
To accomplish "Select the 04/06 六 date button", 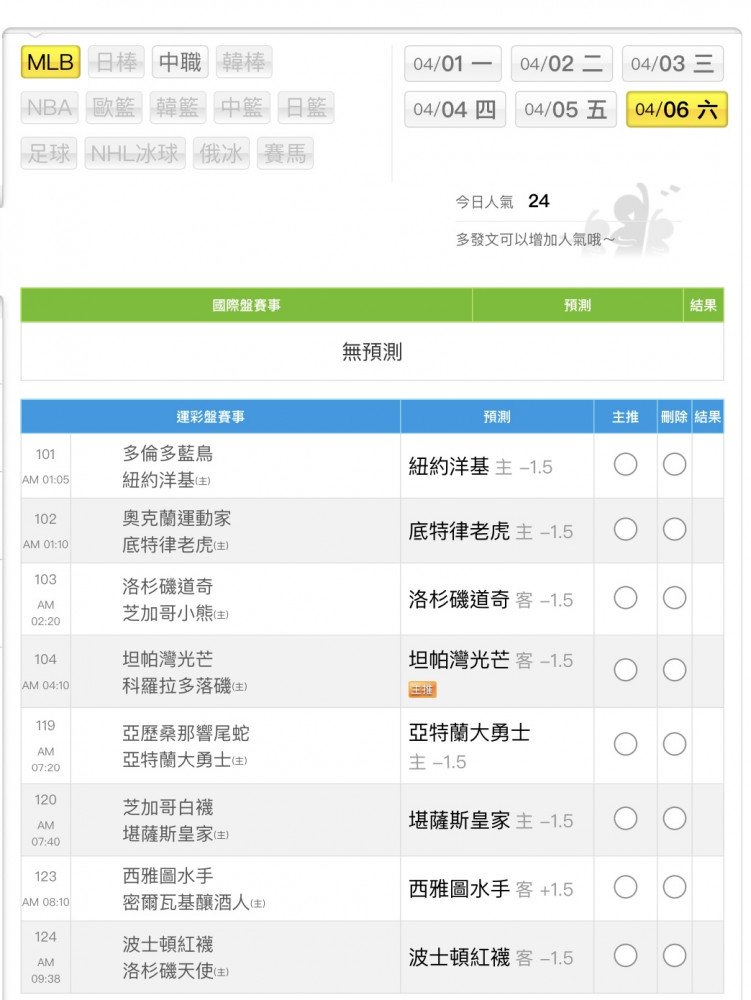I will pos(676,110).
